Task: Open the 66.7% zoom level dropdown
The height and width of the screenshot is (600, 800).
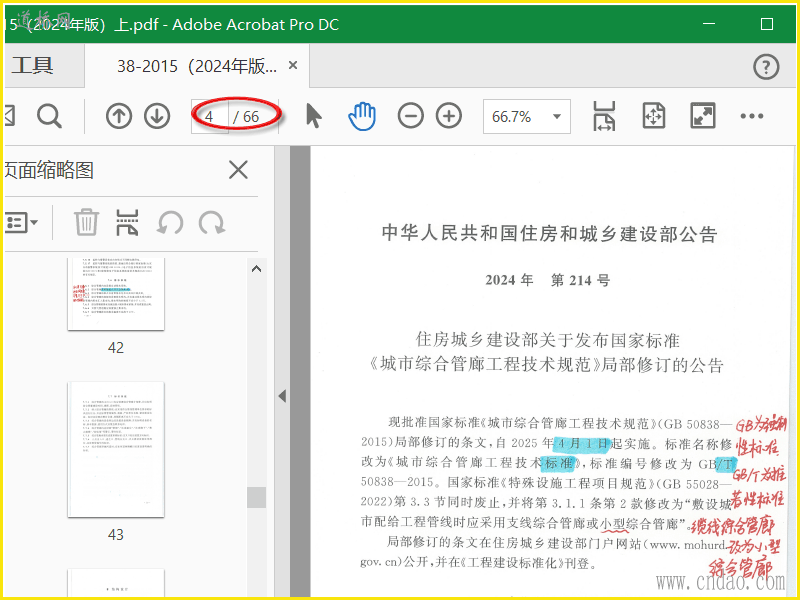Action: [527, 117]
